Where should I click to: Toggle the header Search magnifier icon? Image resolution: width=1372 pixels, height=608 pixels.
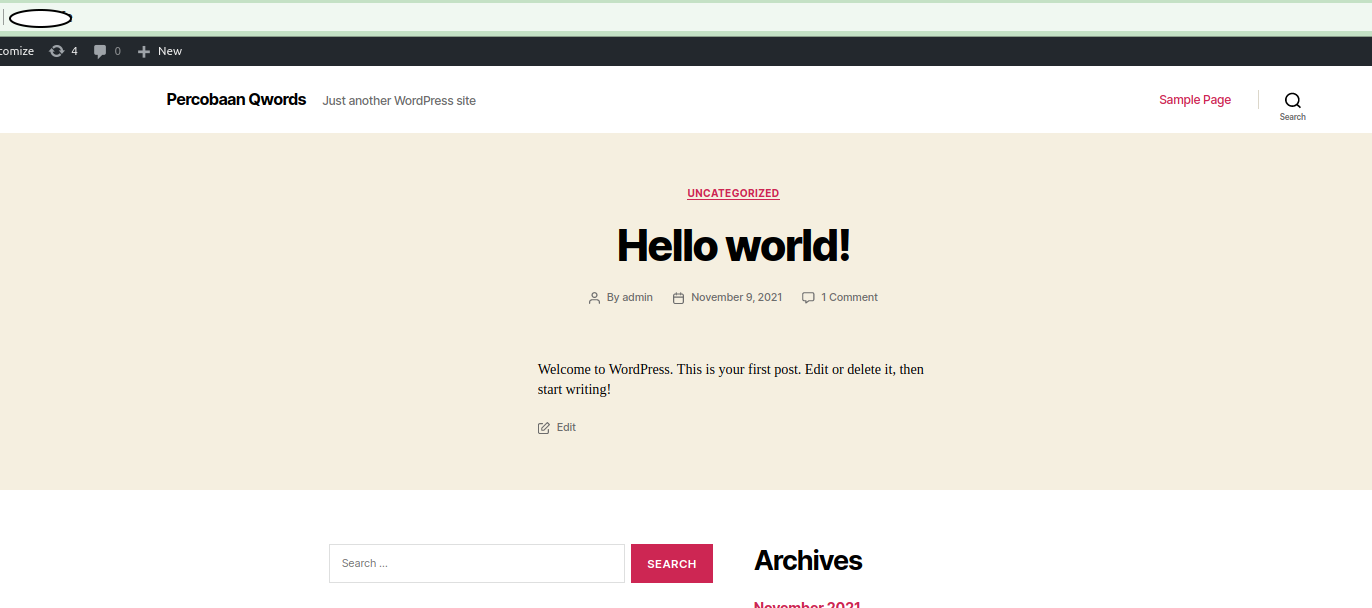point(1292,101)
